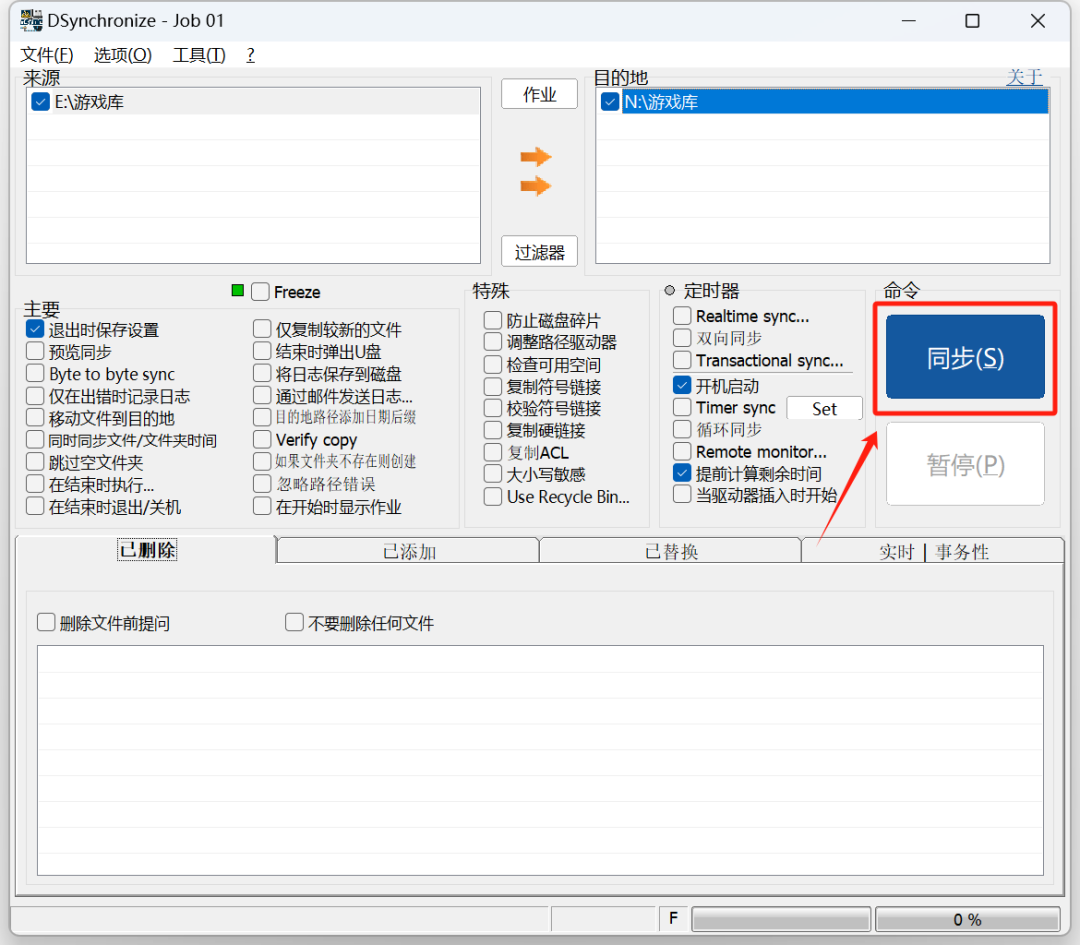Enable 仅复制较新的文件 checkbox
This screenshot has width=1080, height=945.
[x=262, y=329]
